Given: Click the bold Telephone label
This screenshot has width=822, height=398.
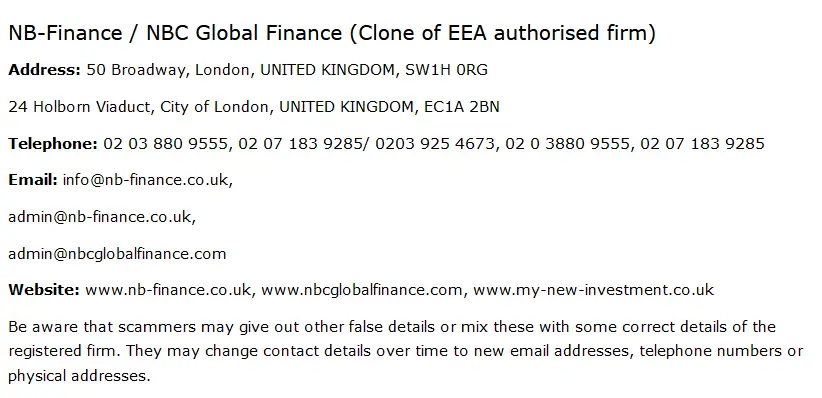Looking at the screenshot, I should tap(53, 144).
